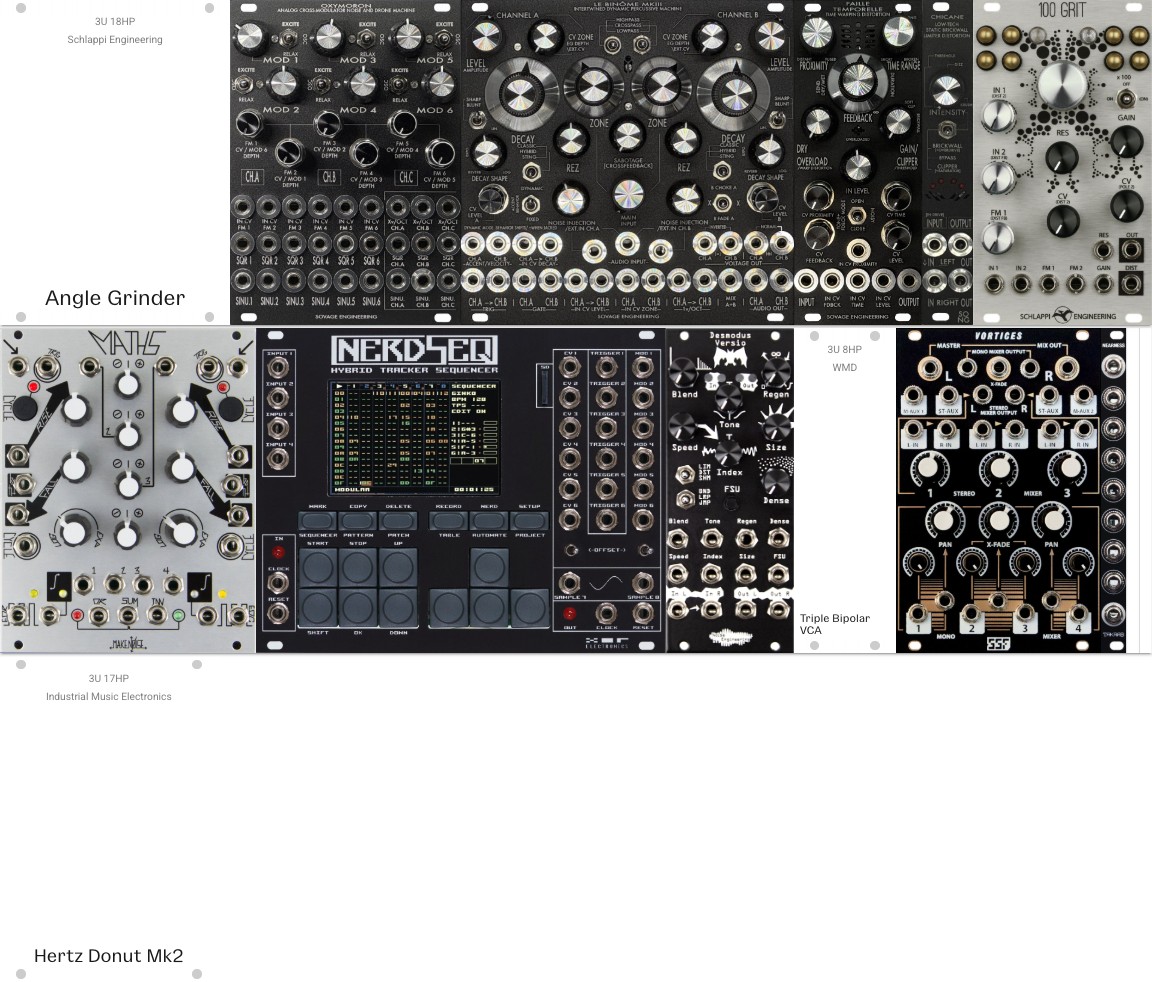The height and width of the screenshot is (982, 1152).
Task: Adjust Desmodus Versio Speed knob
Action: pyautogui.click(x=683, y=427)
